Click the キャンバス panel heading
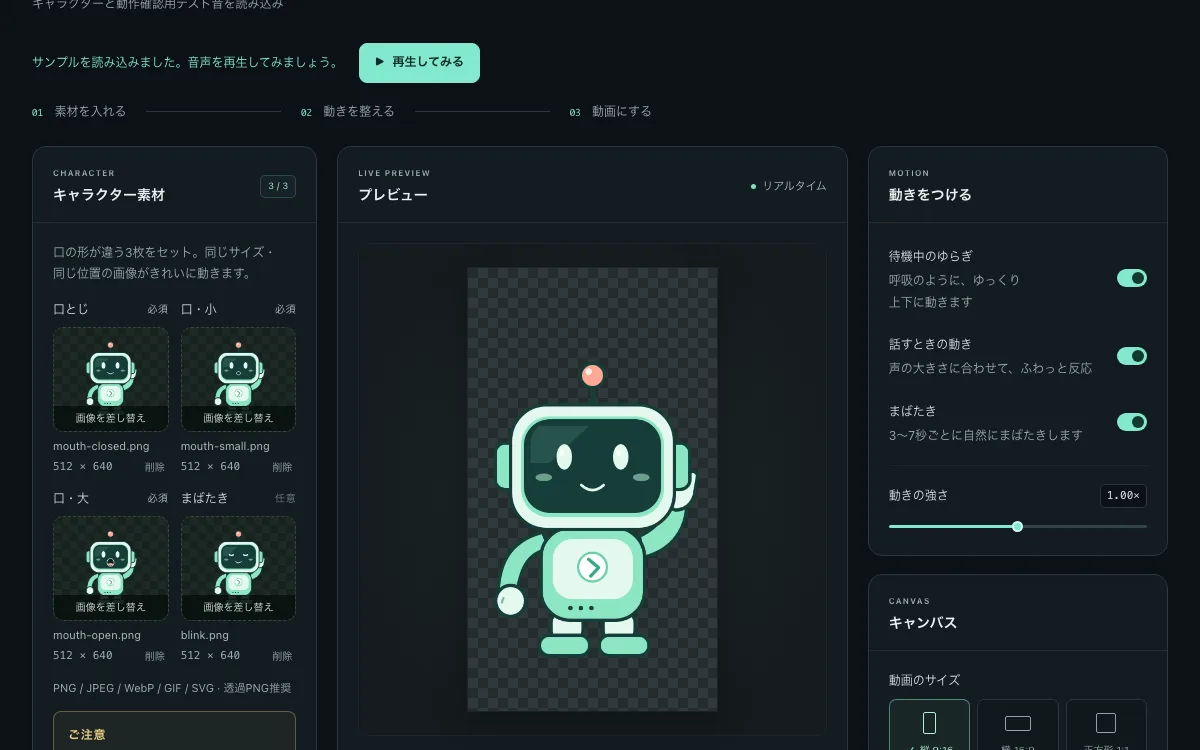This screenshot has height=750, width=1200. click(923, 622)
